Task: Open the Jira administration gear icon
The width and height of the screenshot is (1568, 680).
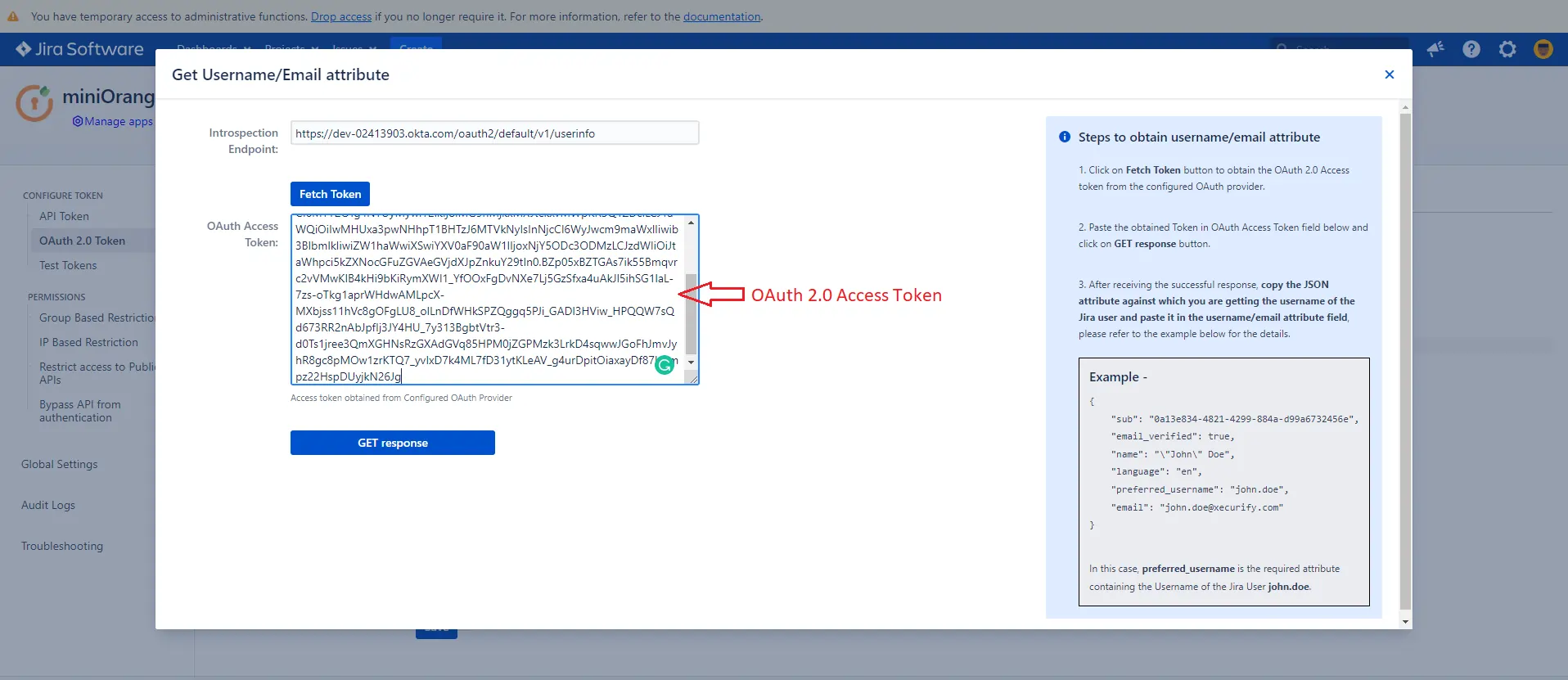Action: [x=1507, y=49]
